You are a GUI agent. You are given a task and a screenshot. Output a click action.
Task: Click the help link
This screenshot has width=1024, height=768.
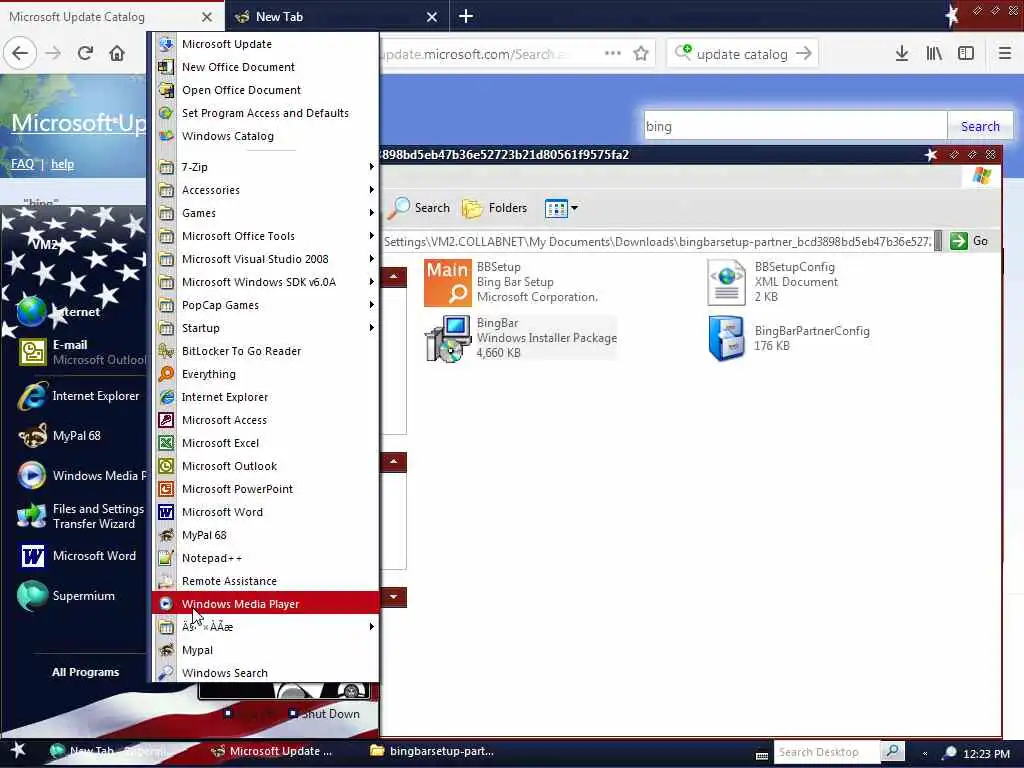tap(62, 164)
